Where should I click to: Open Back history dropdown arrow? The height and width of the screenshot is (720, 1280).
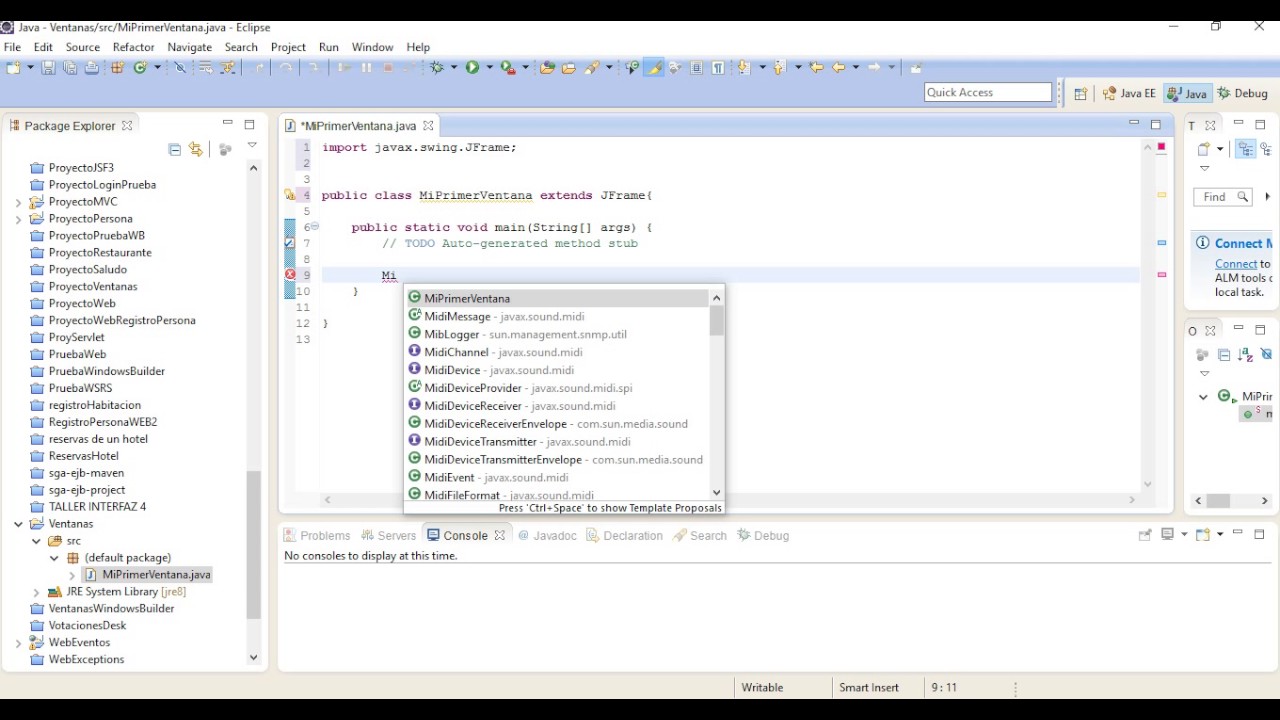tap(855, 67)
